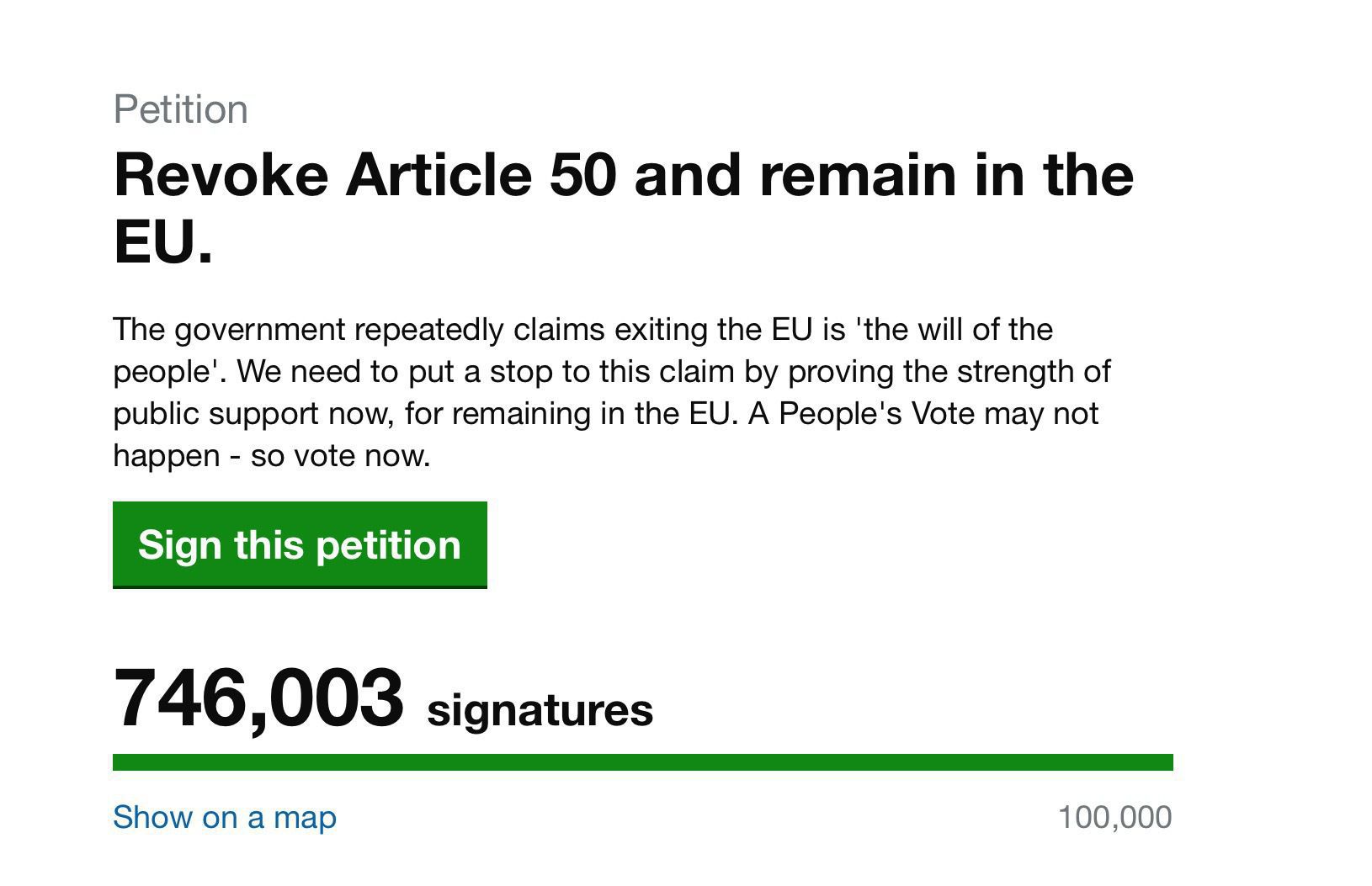Viewport: 1372px width, 886px height.
Task: Click the 746,003 signature count
Action: pos(258,698)
